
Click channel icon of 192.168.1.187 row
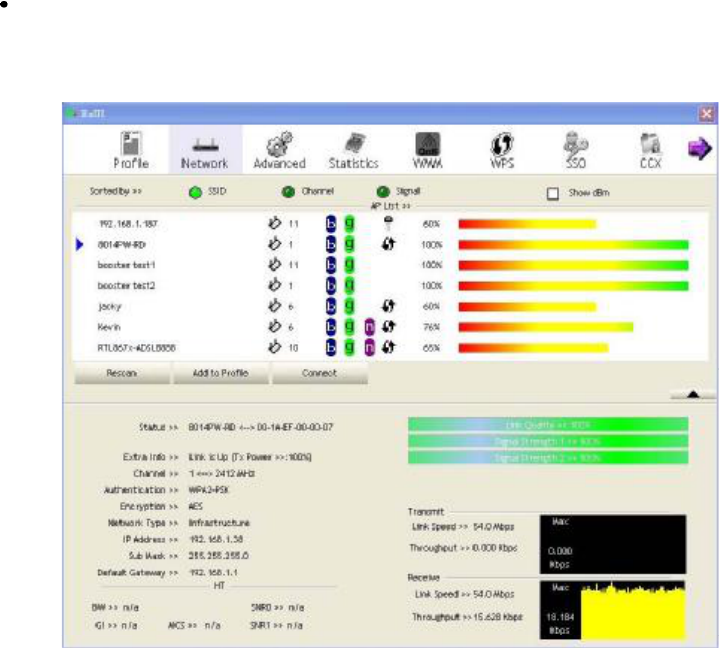274,223
